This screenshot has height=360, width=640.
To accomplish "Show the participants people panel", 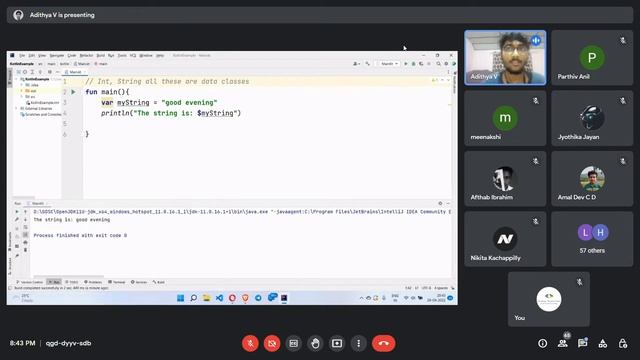I will point(562,343).
